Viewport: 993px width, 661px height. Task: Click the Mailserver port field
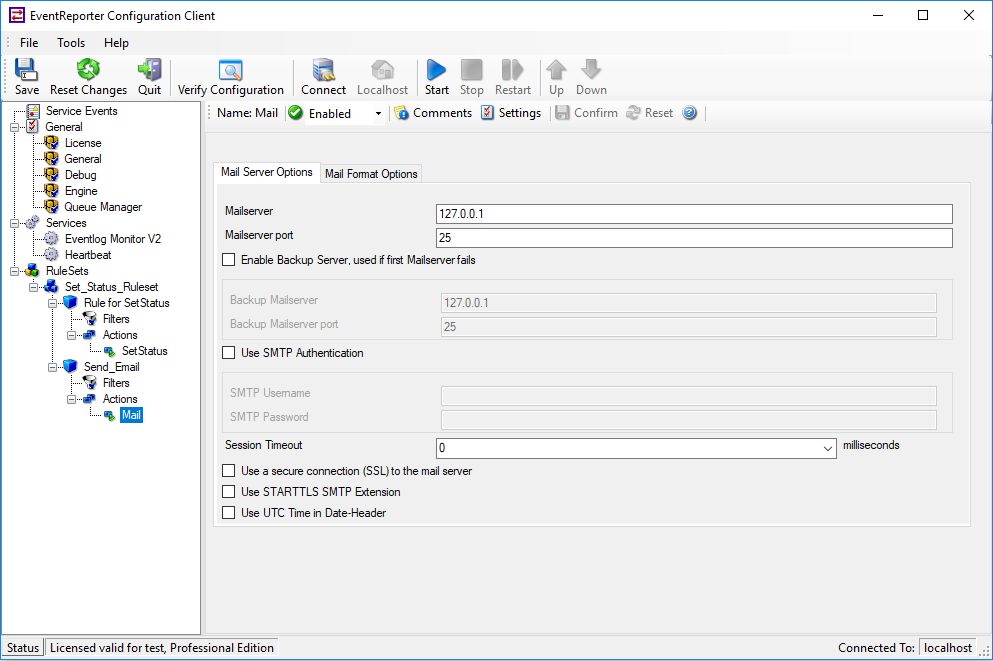click(694, 238)
